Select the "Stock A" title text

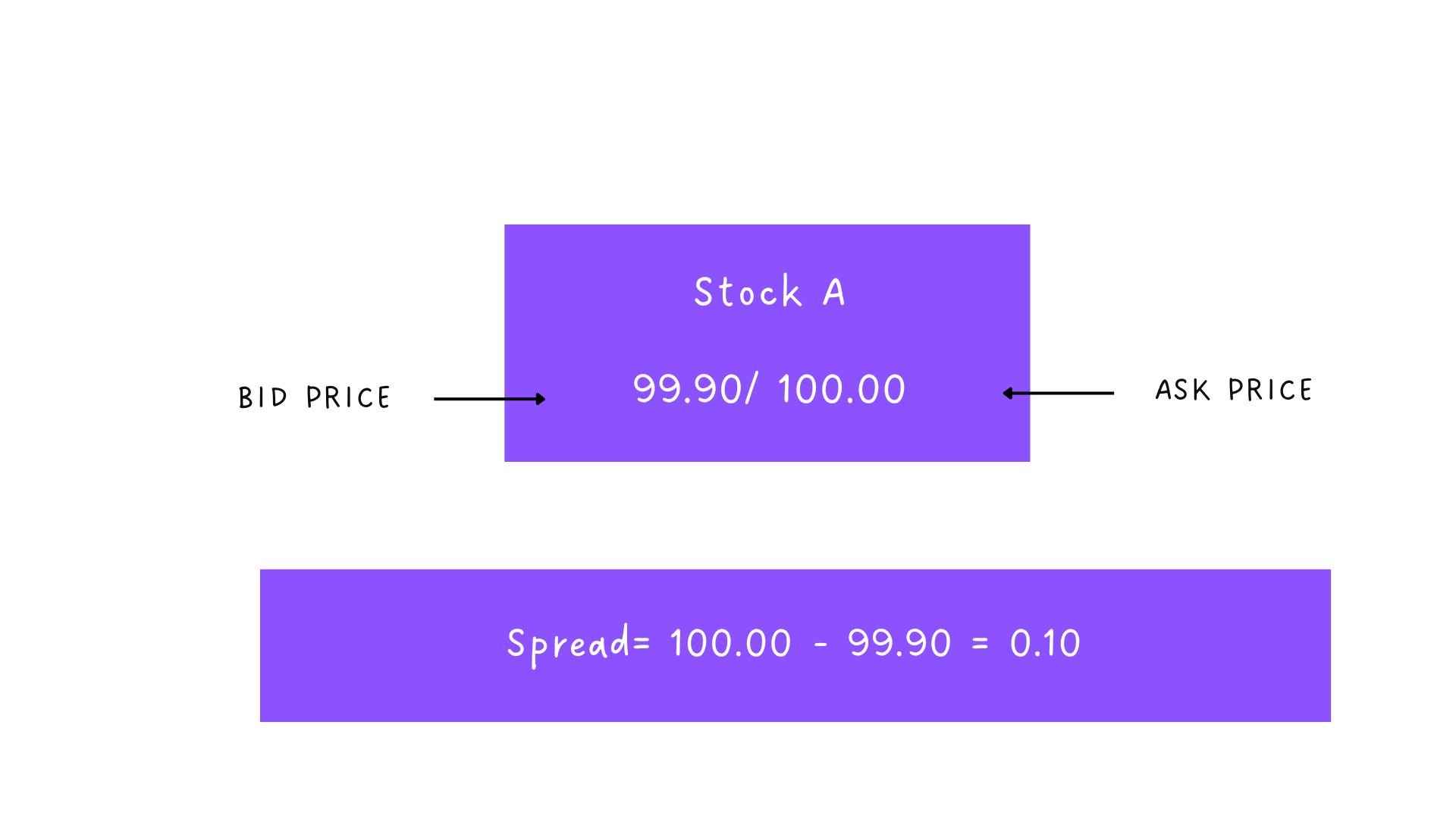[x=769, y=292]
